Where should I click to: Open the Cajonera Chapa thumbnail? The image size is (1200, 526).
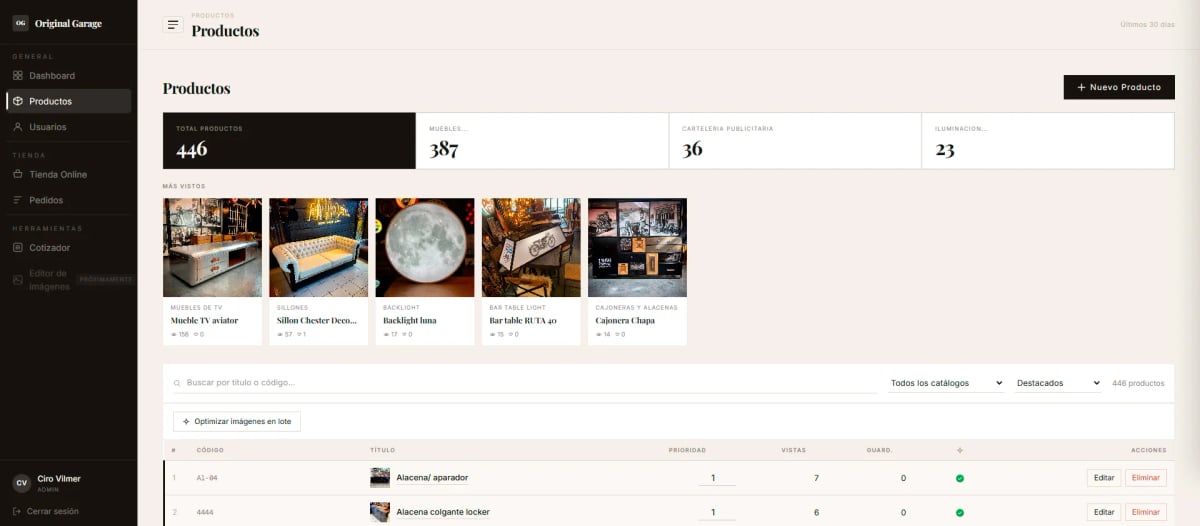pyautogui.click(x=637, y=247)
